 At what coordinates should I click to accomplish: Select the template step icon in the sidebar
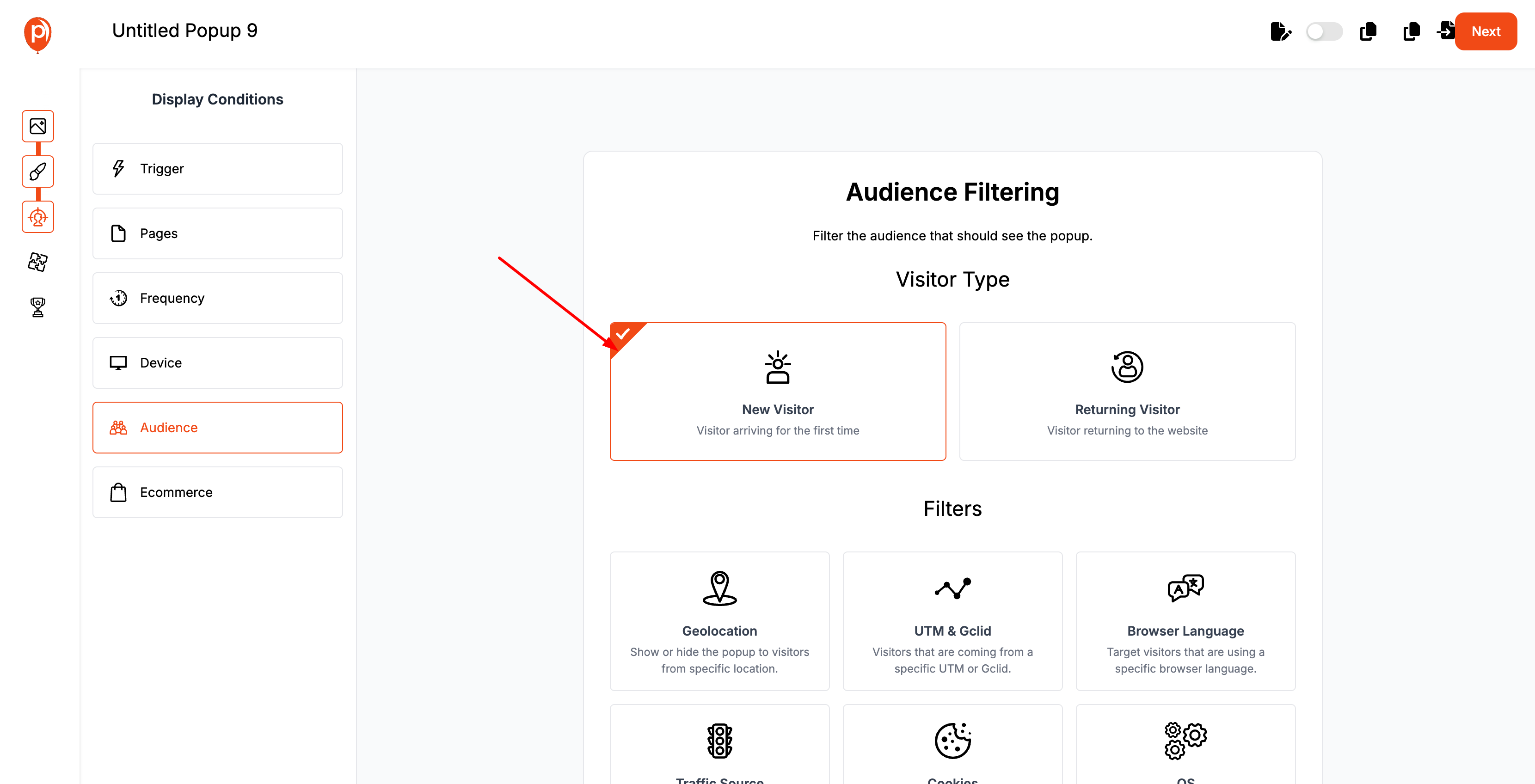[37, 126]
